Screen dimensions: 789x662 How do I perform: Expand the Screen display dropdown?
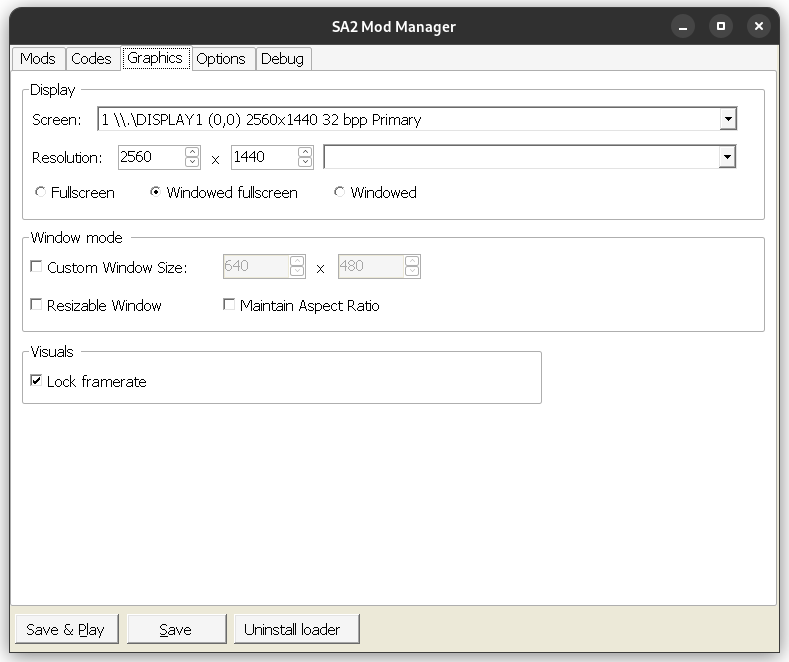pyautogui.click(x=728, y=119)
